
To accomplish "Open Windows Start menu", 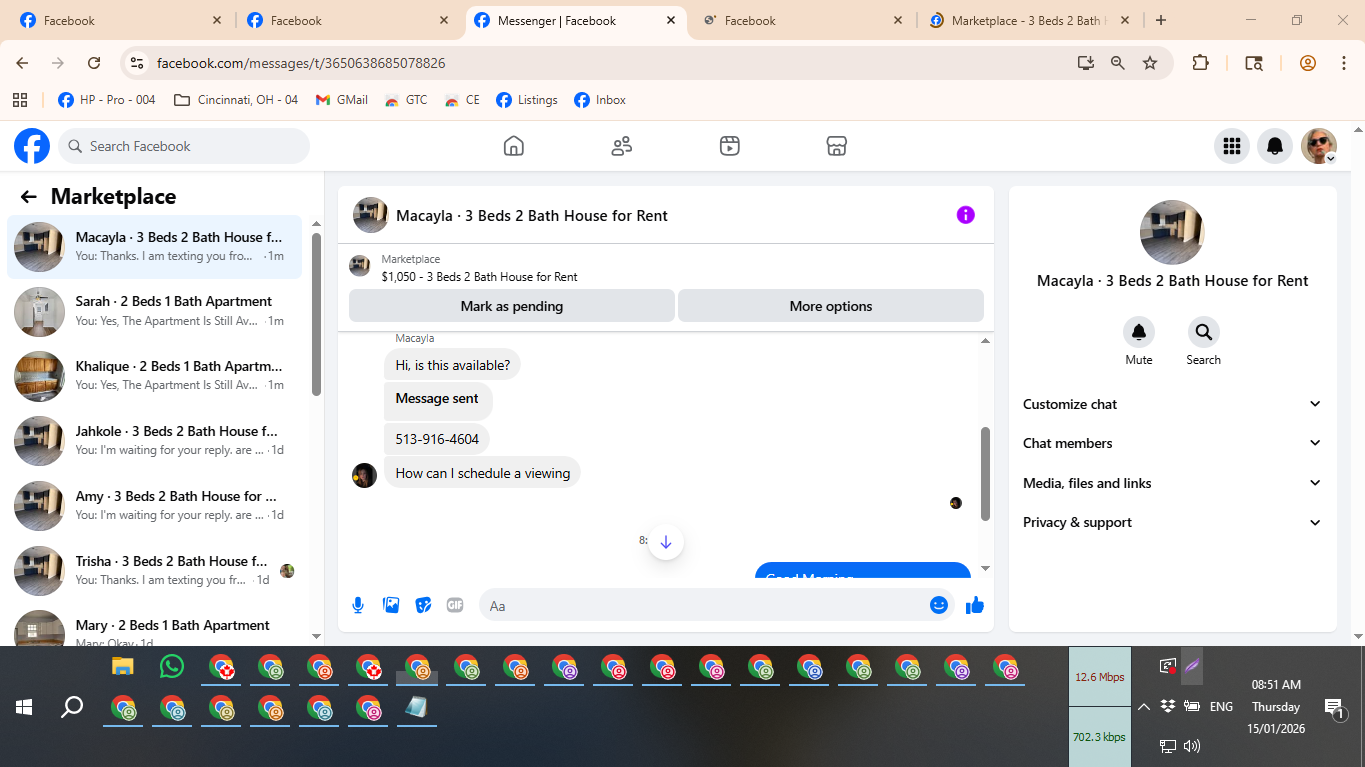I will 24,708.
